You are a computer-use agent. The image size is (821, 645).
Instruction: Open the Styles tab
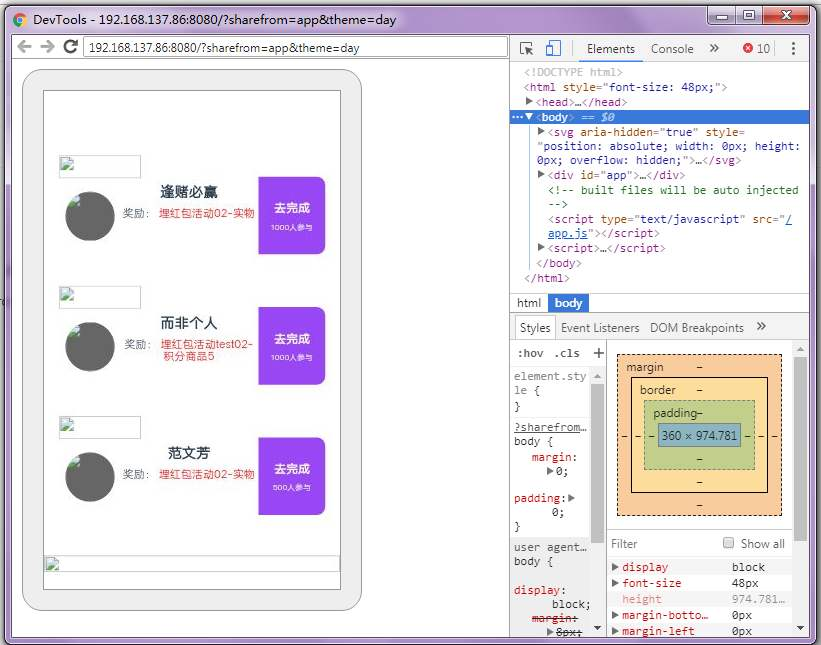[x=535, y=328]
